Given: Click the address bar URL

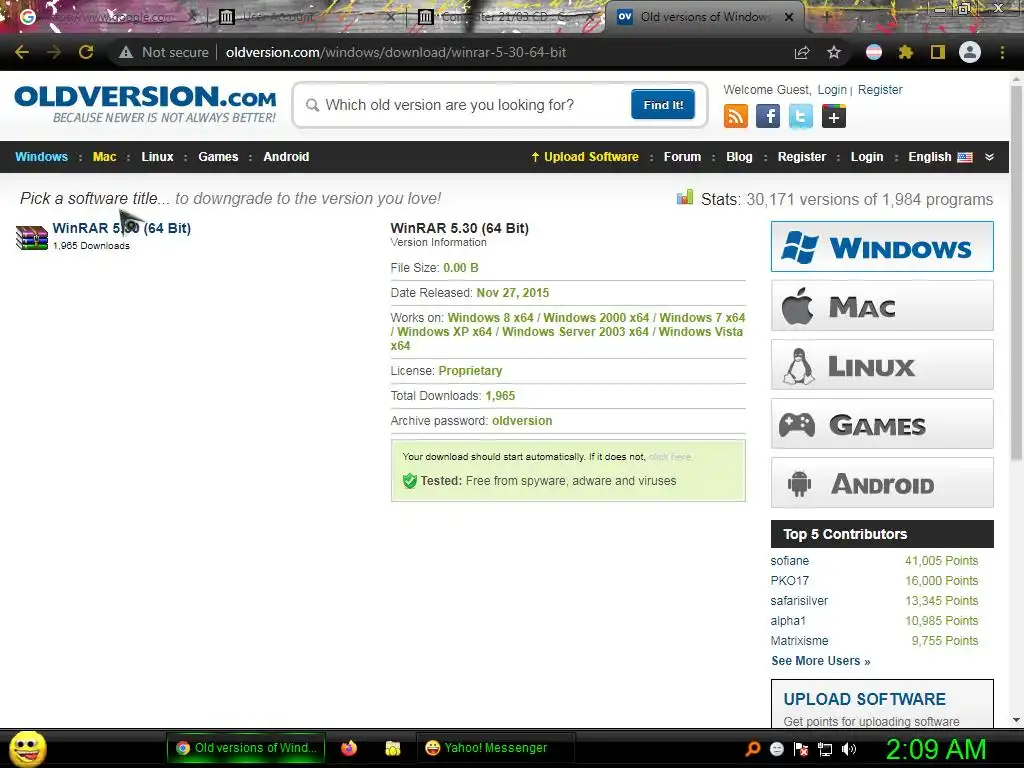Looking at the screenshot, I should 396,52.
